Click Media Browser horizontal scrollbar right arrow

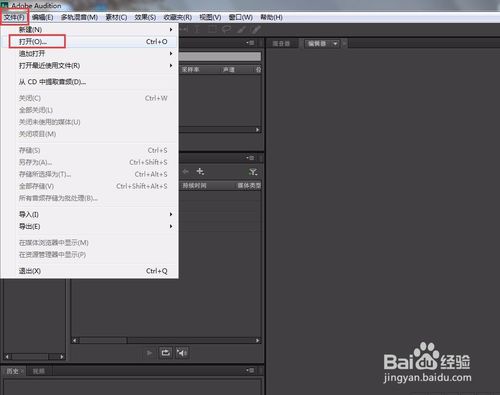tap(257, 340)
